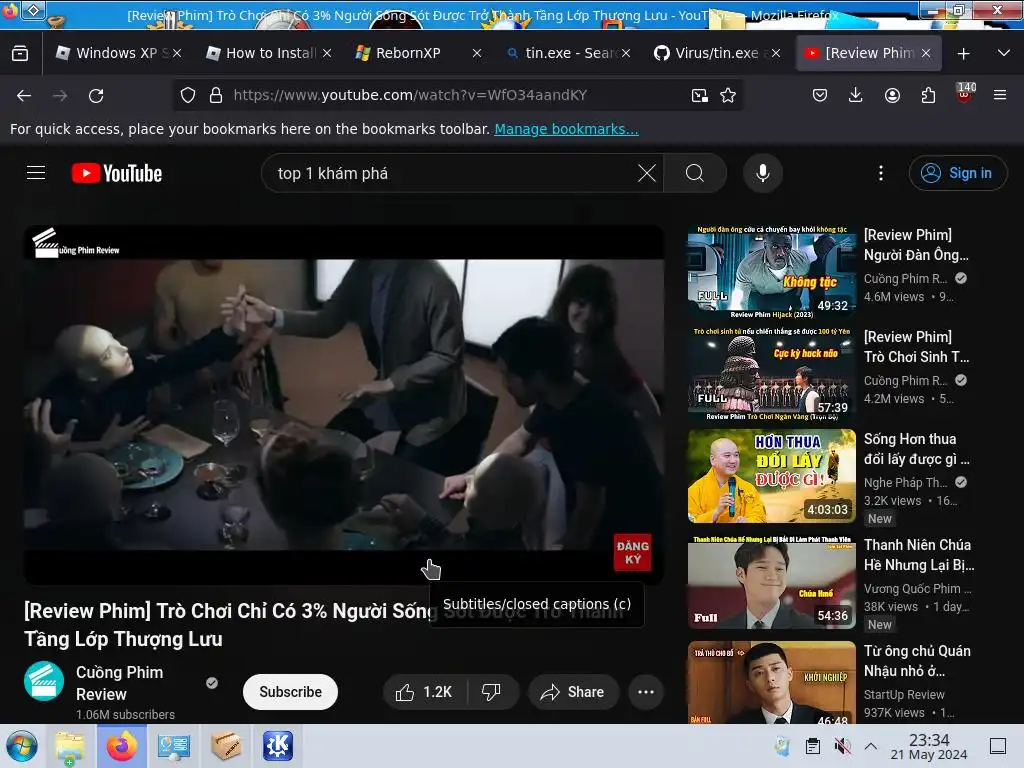Close the Review Phim YouTube tab
Image resolution: width=1024 pixels, height=768 pixels.
(925, 53)
